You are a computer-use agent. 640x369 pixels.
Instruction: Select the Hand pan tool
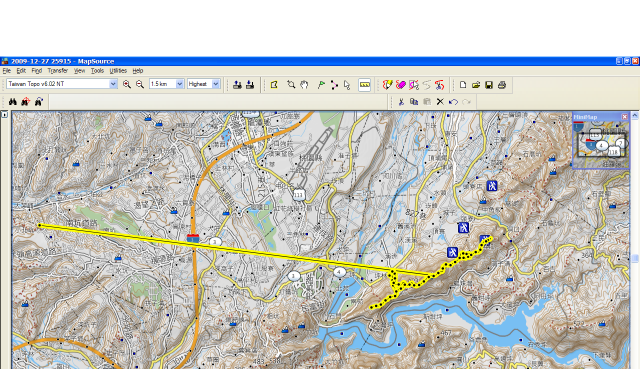(304, 85)
